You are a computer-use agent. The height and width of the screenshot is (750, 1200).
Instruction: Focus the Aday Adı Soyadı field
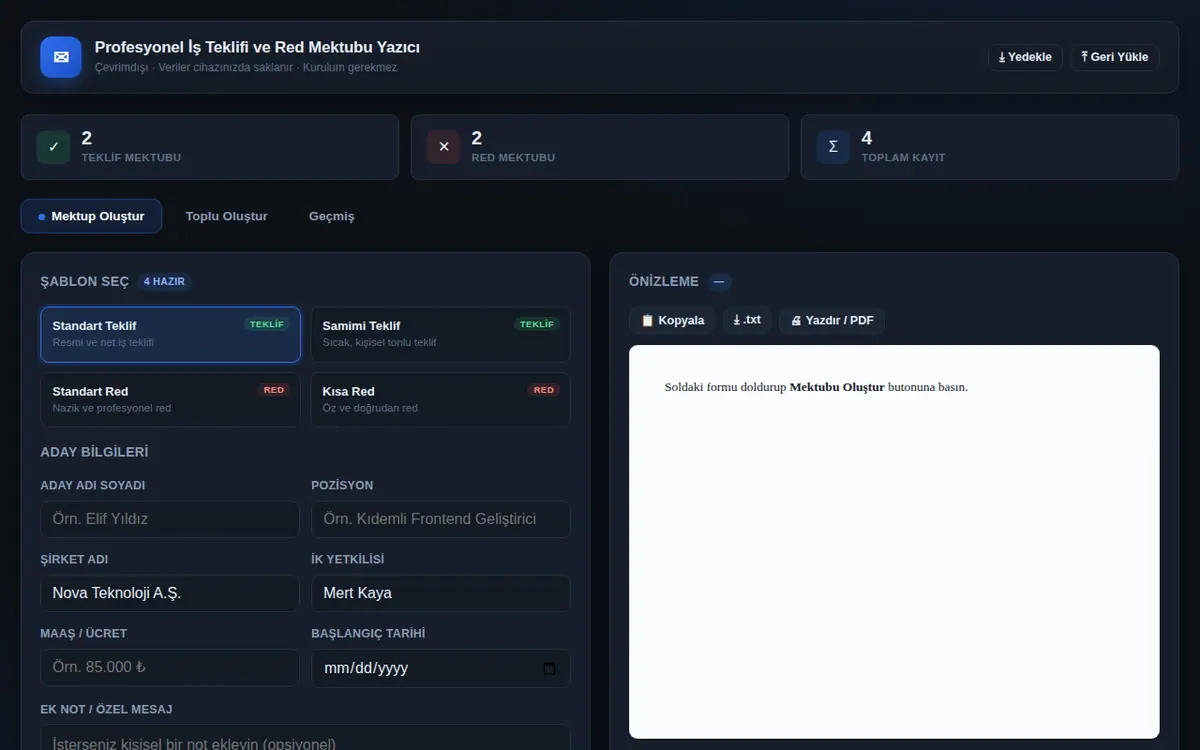pos(170,519)
